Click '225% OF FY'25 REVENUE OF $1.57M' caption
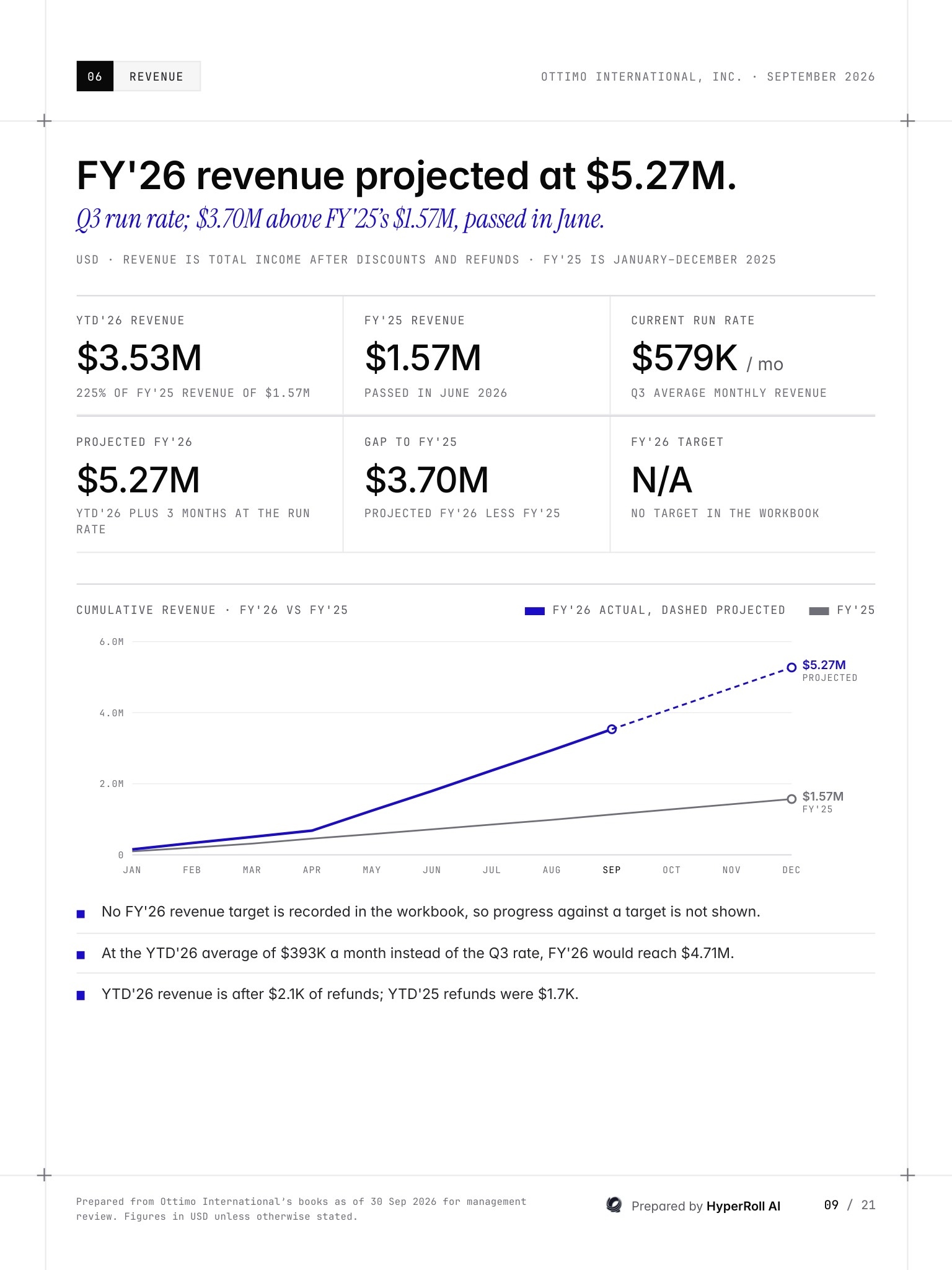This screenshot has width=952, height=1270. [x=193, y=393]
